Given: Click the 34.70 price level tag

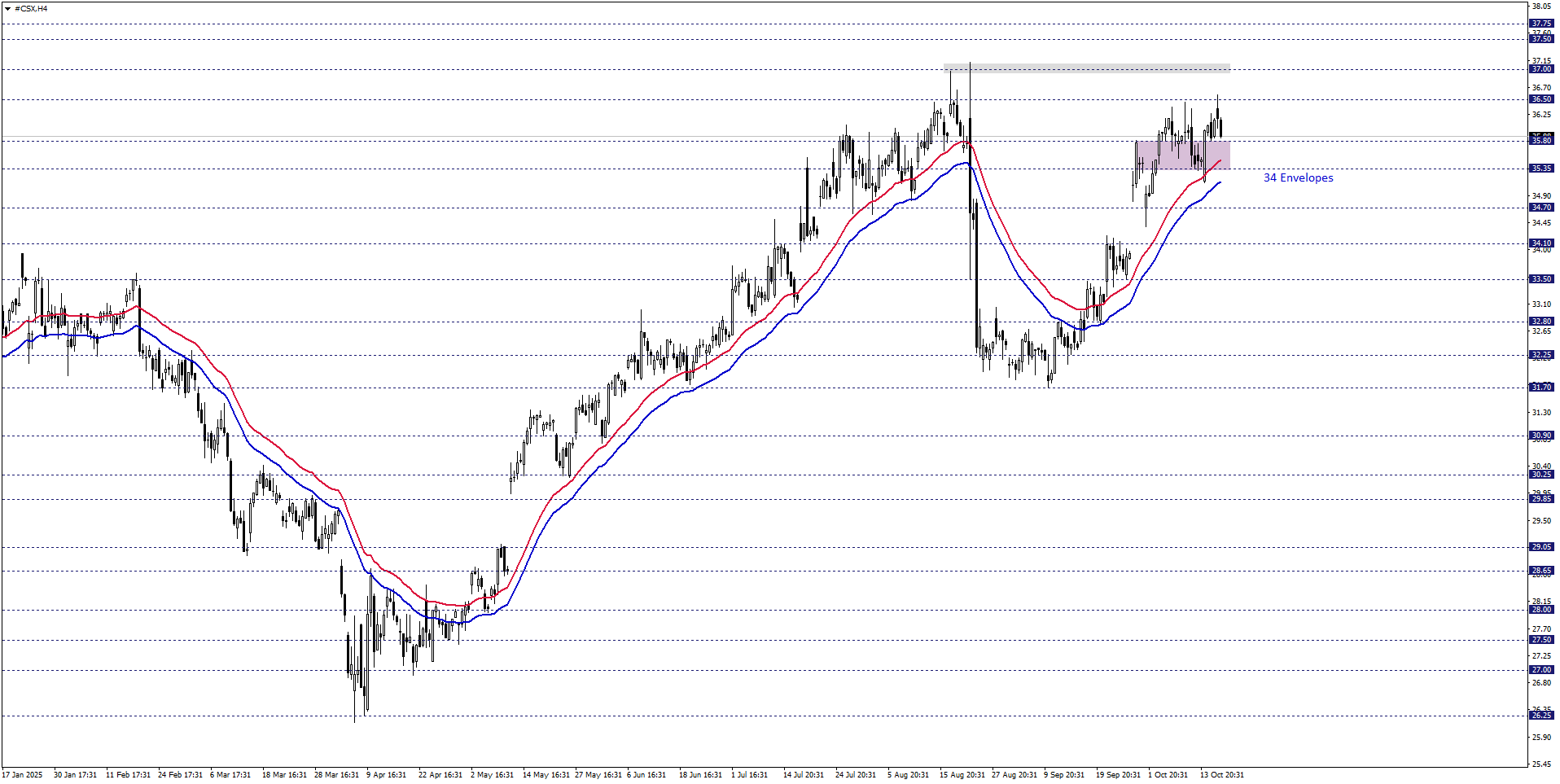Looking at the screenshot, I should click(1541, 208).
